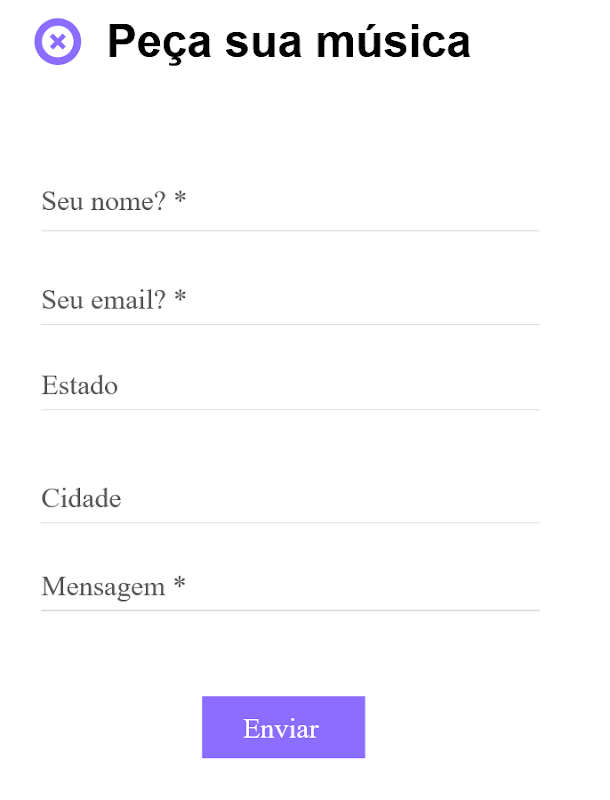Focus the Mensagem text area
Viewport: 610px width, 800px height.
(x=290, y=586)
